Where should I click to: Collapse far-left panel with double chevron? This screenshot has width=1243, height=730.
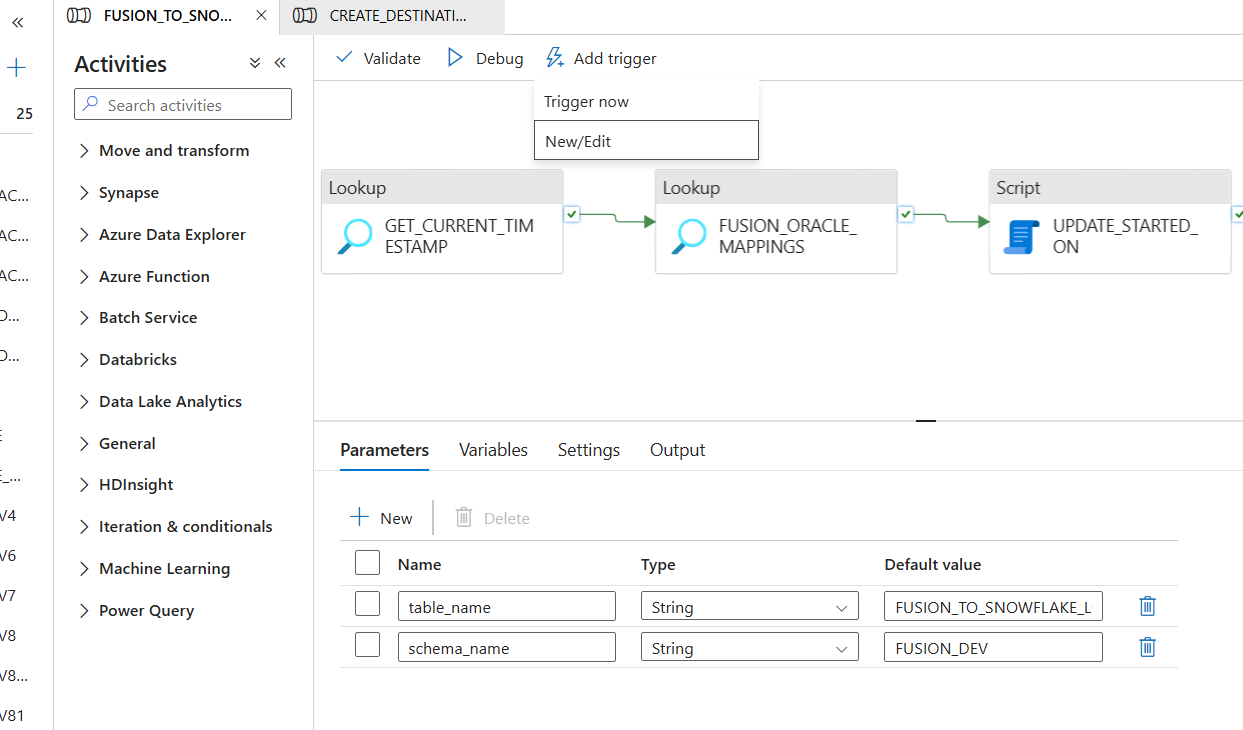[17, 22]
